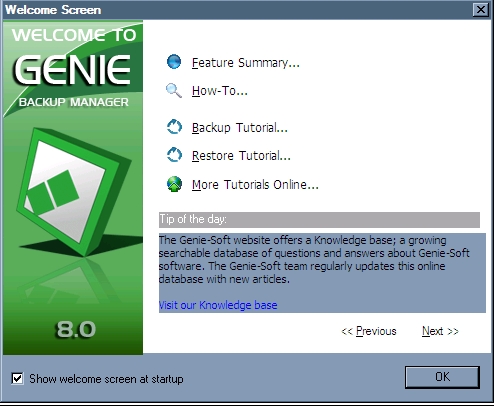Click the OK button
This screenshot has width=497, height=406.
[x=442, y=377]
